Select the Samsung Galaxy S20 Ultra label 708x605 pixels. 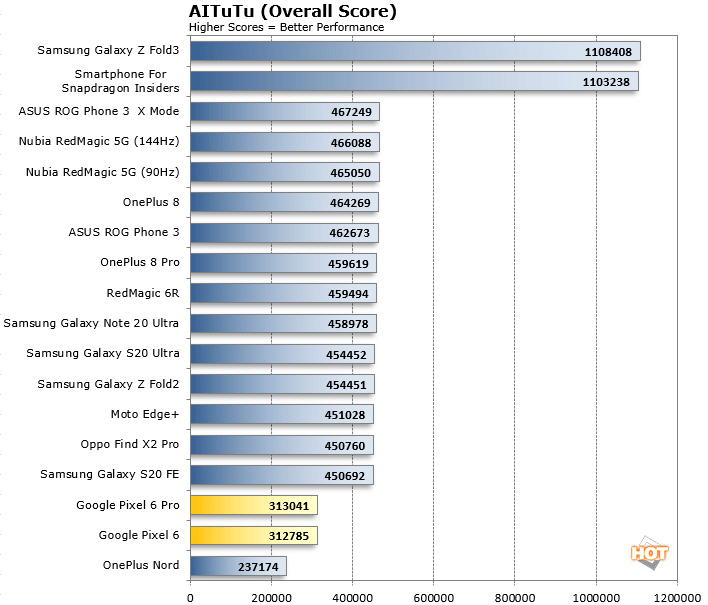[103, 353]
